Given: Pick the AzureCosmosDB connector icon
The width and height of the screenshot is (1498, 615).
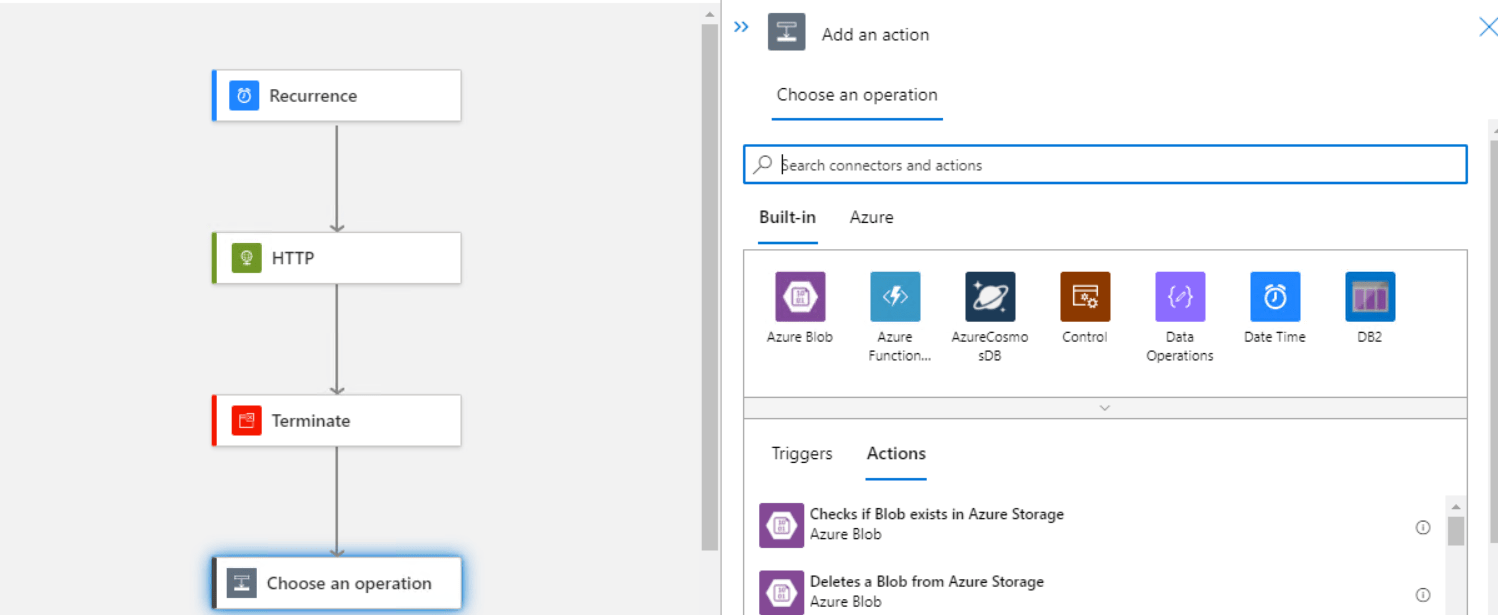Looking at the screenshot, I should [990, 297].
